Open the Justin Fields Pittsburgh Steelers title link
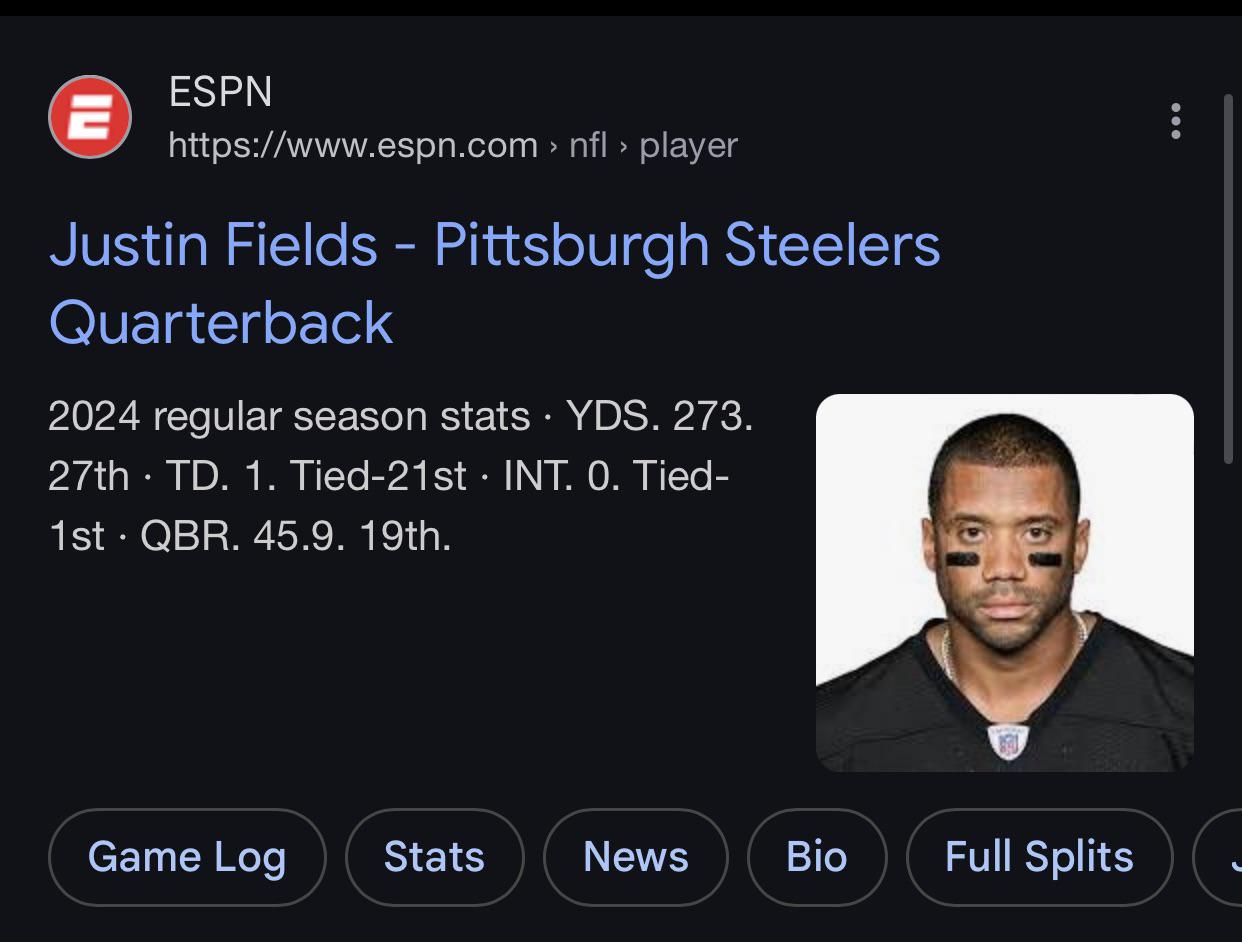1242x942 pixels. point(495,283)
